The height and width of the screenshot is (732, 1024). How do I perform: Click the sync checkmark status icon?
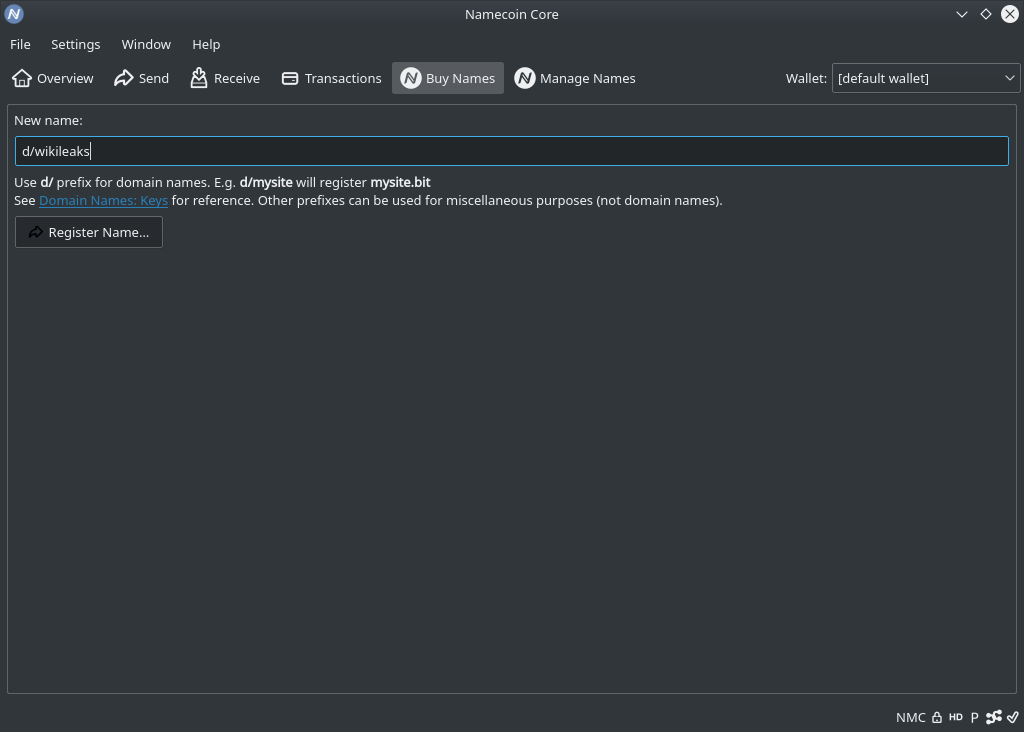coord(1013,717)
